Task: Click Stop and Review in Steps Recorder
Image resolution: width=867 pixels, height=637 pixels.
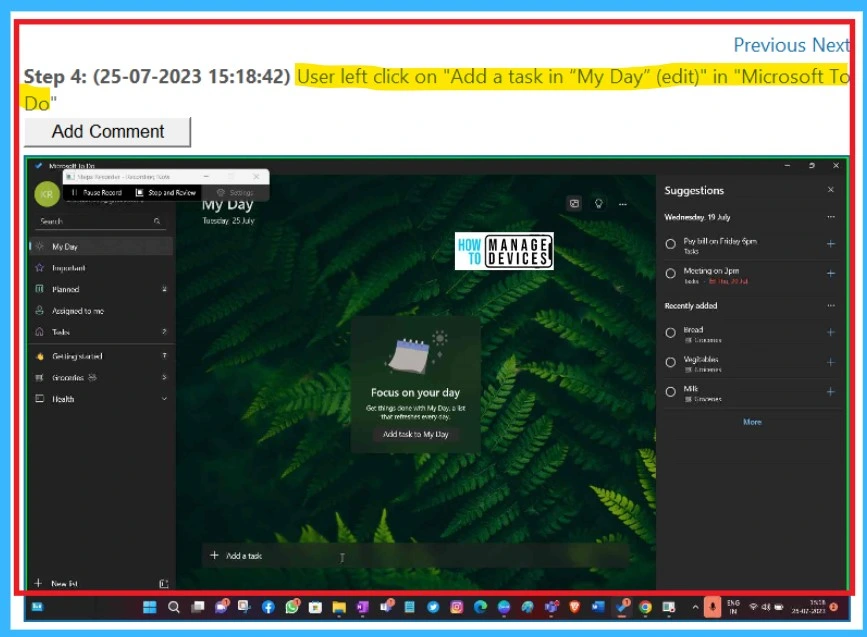Action: (x=166, y=192)
